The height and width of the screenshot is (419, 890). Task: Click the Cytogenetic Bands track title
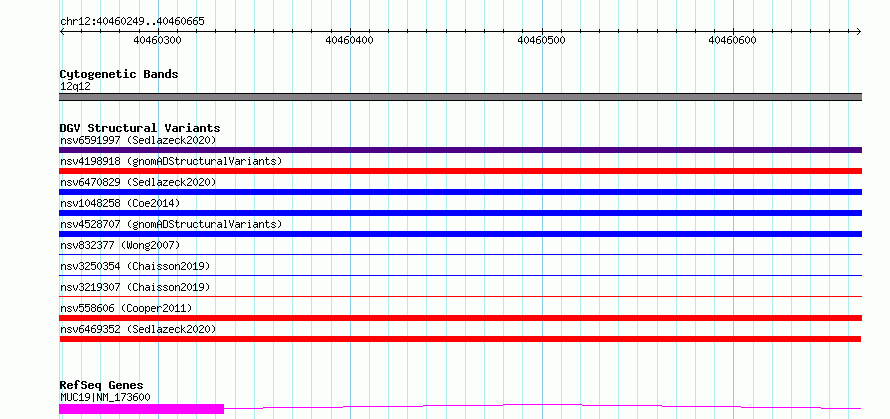coord(119,74)
